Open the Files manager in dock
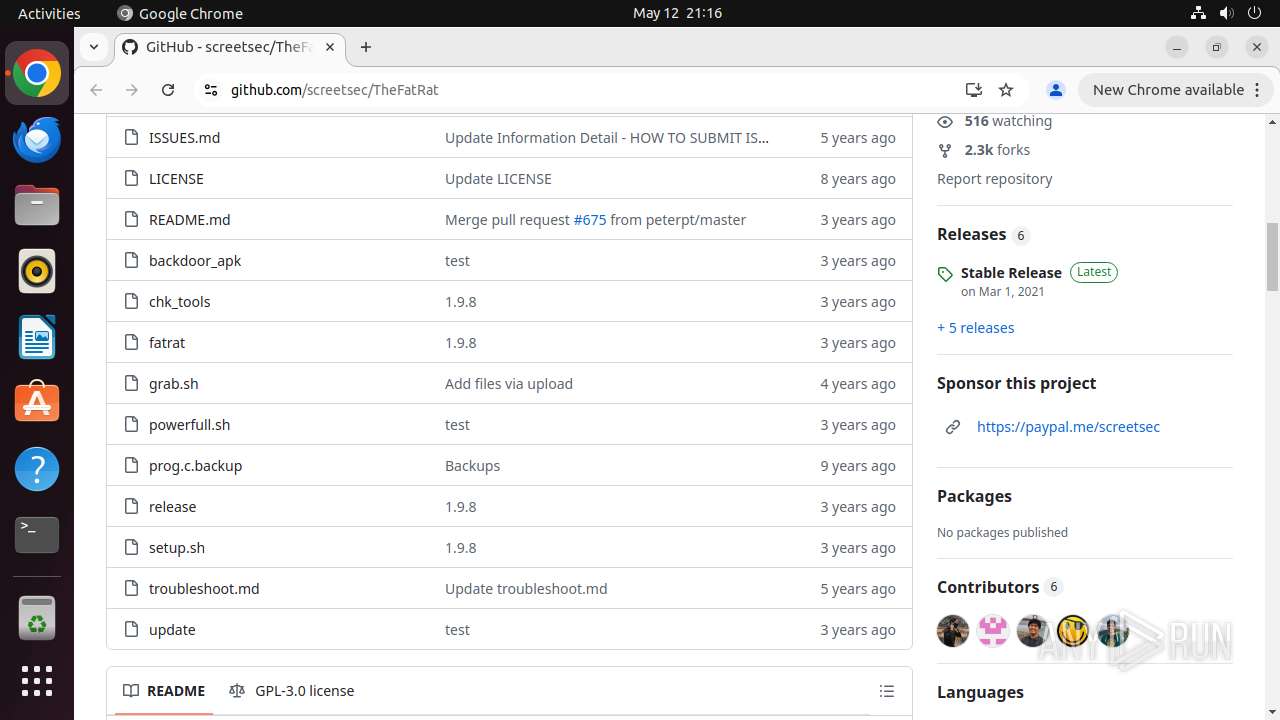 pyautogui.click(x=37, y=206)
